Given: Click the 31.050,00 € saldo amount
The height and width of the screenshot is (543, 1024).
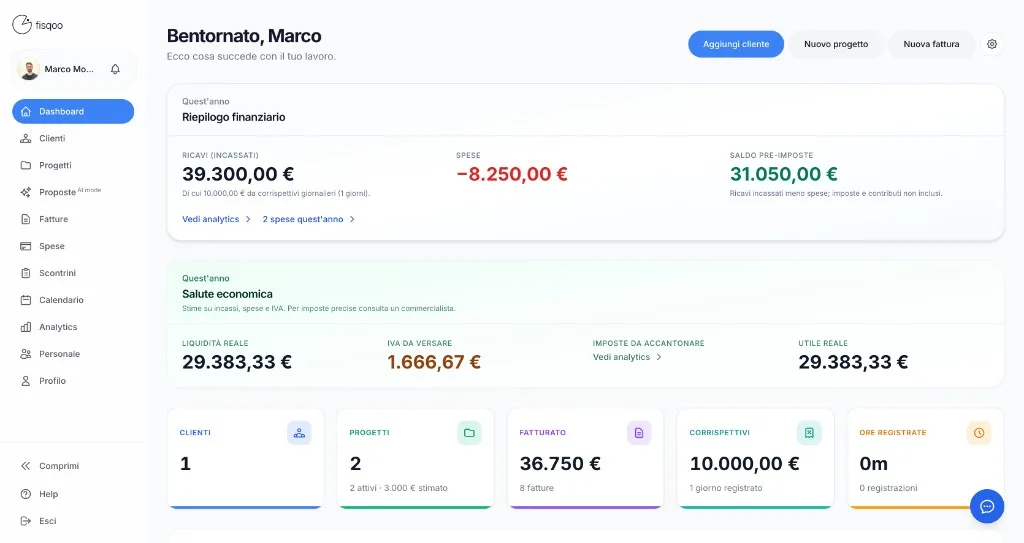Looking at the screenshot, I should (784, 174).
